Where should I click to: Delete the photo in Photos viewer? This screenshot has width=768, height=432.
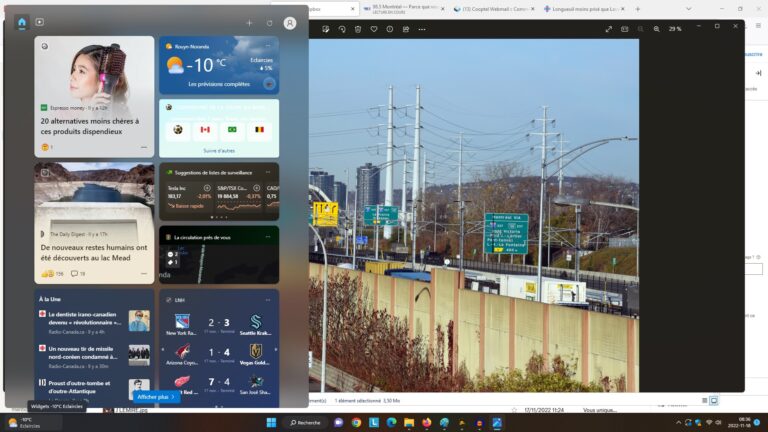357,29
